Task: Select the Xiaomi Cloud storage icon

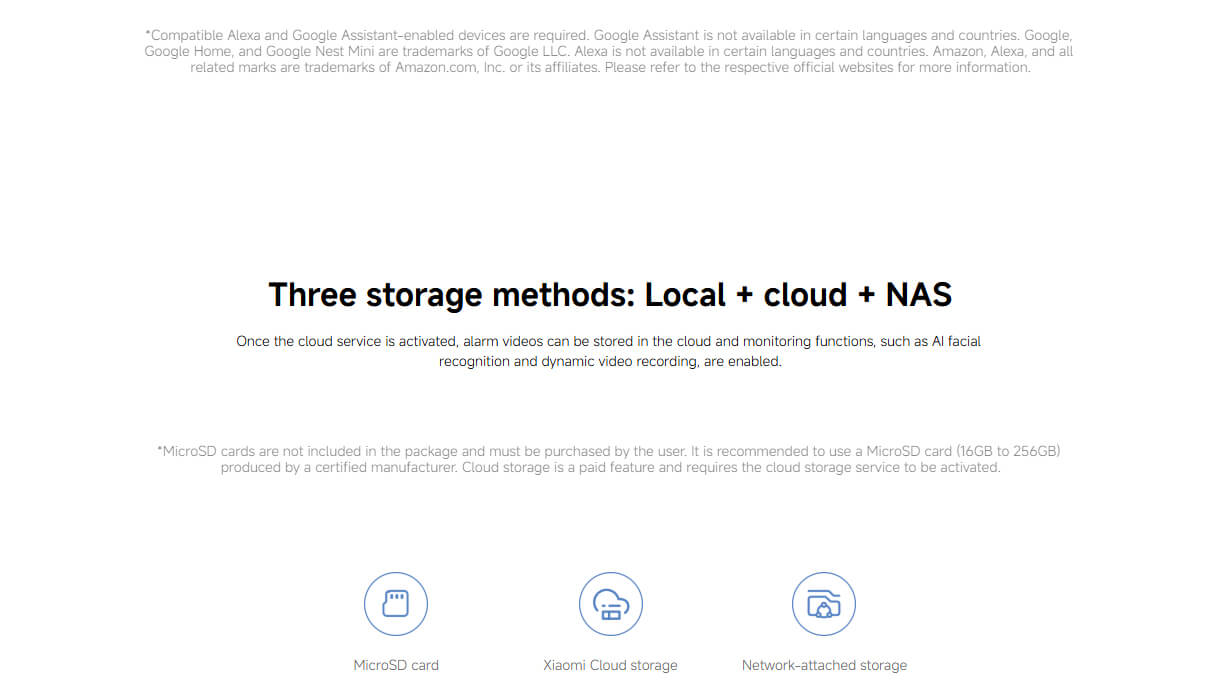Action: pos(610,604)
